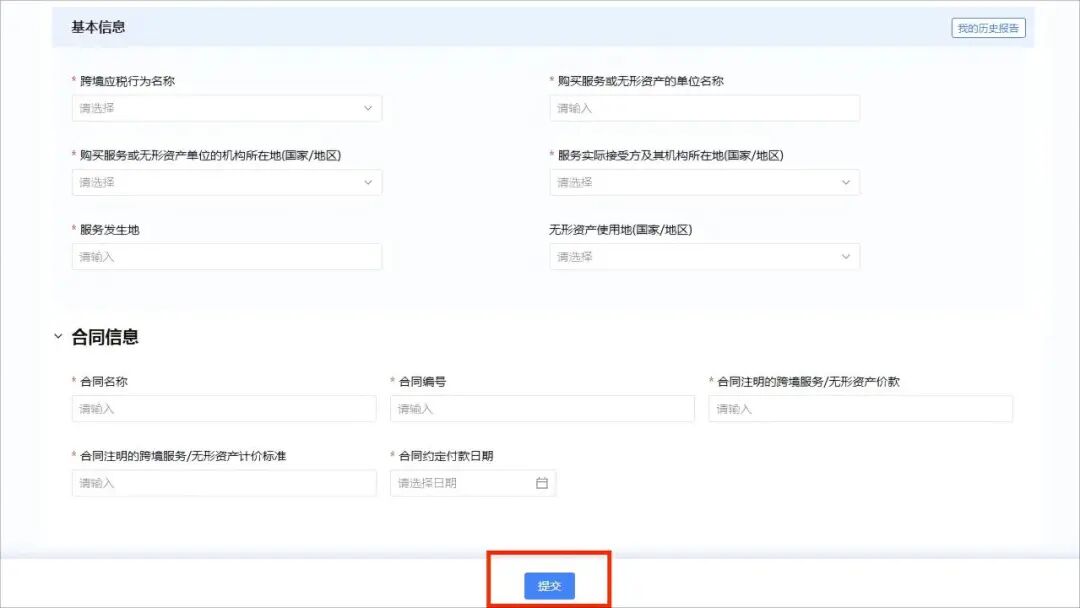The image size is (1080, 608).
Task: Focus the 合同编号 input field
Action: click(x=542, y=408)
